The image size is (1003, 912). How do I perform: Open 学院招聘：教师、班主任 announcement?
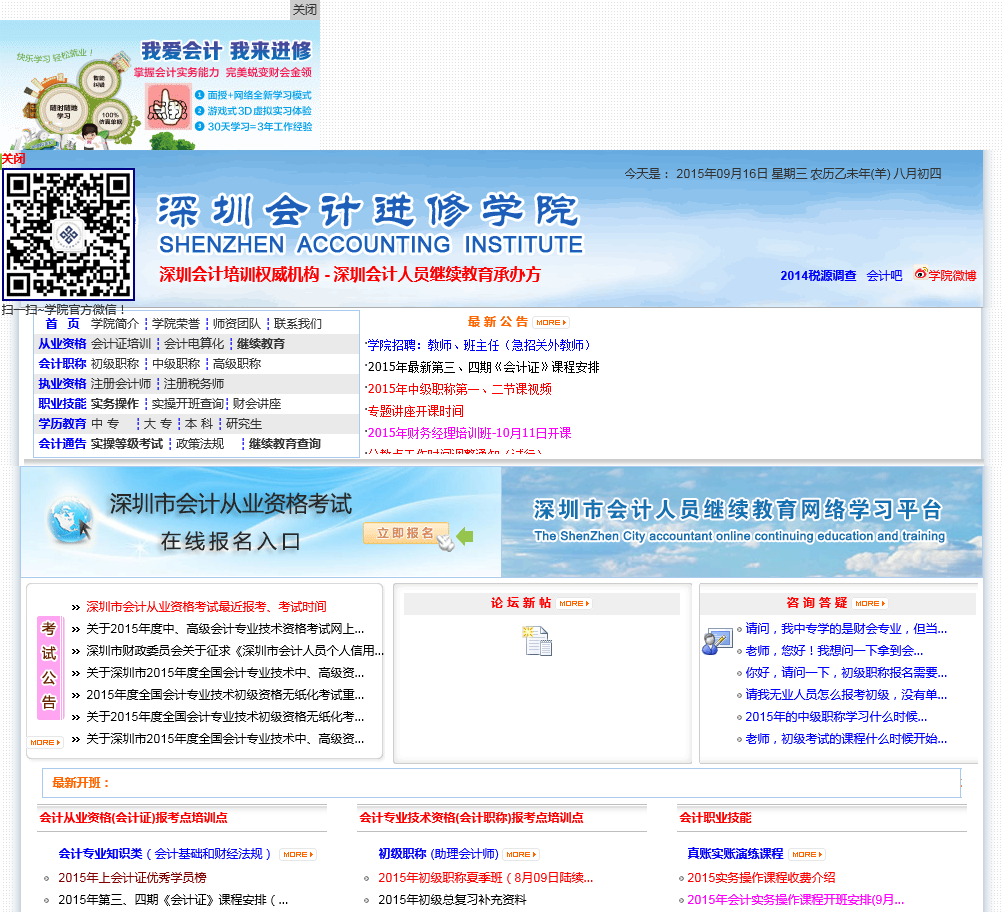[478, 345]
